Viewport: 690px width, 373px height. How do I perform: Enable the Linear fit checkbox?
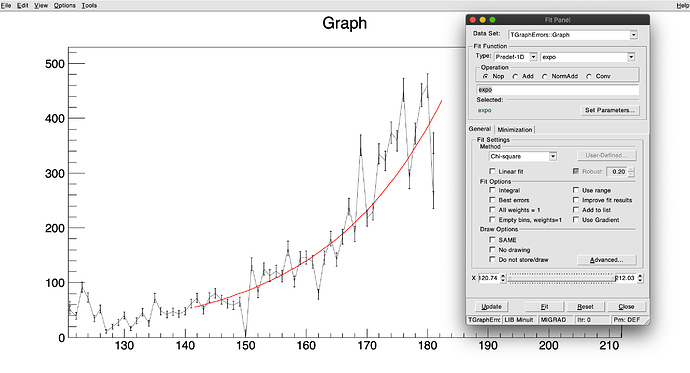[x=492, y=171]
